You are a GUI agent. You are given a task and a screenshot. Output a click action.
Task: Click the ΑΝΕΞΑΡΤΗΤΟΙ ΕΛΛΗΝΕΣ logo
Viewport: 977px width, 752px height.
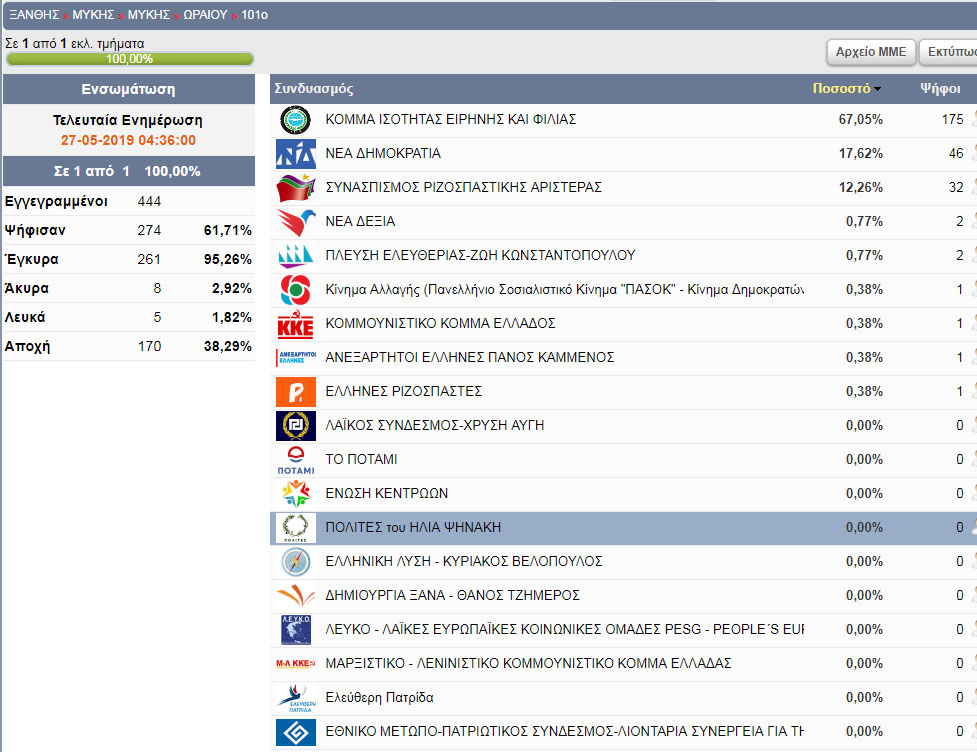(295, 358)
